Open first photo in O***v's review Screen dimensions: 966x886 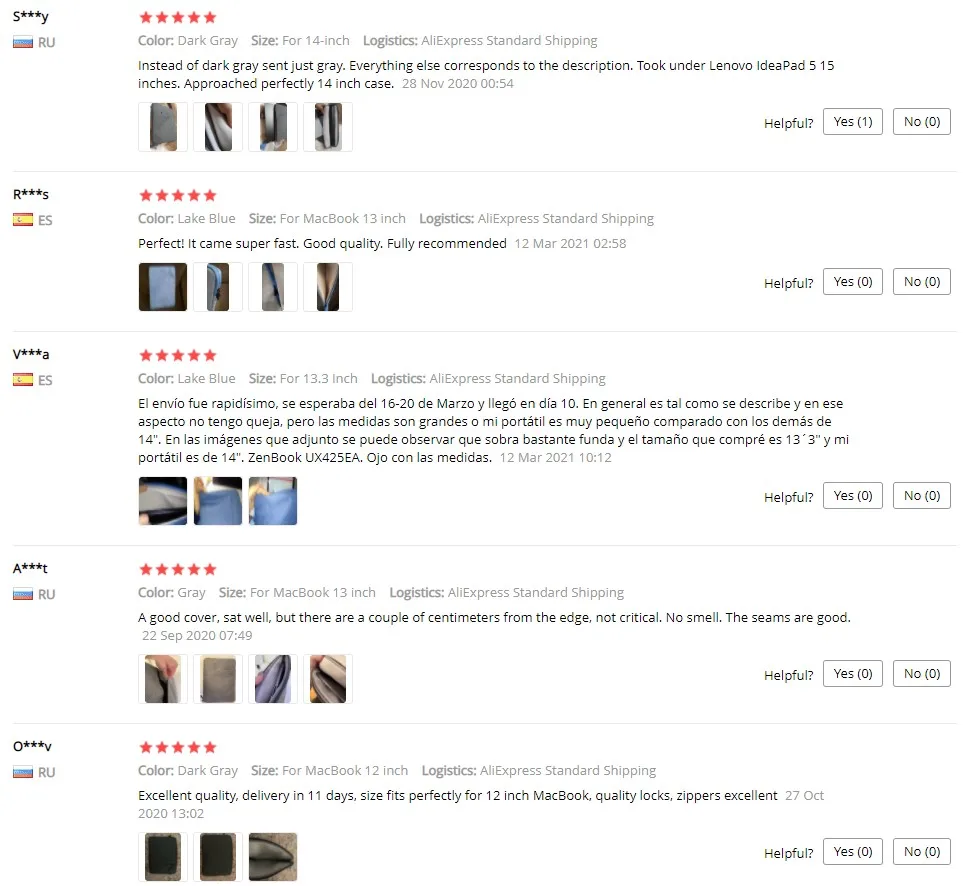[x=163, y=857]
